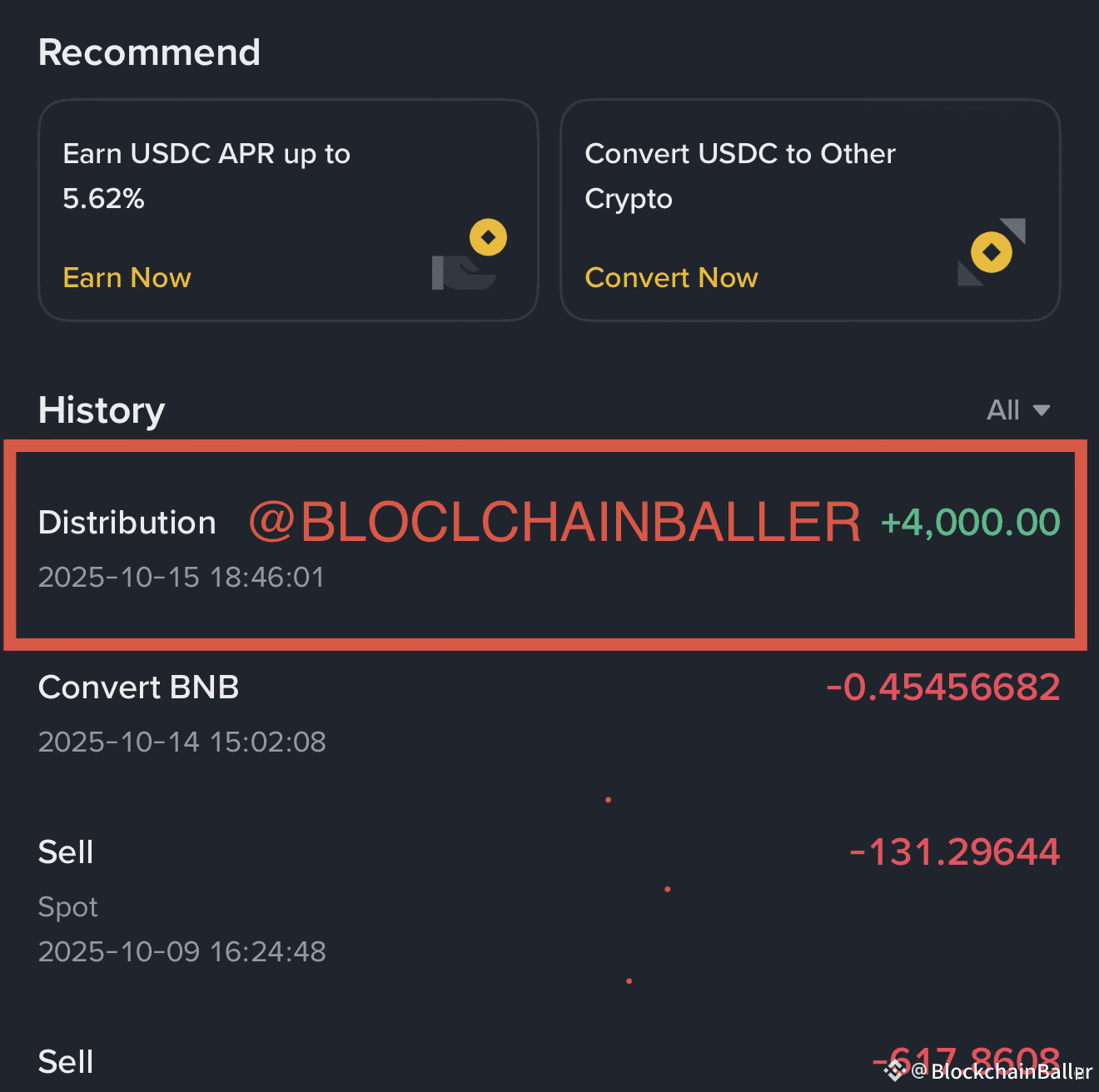Image resolution: width=1099 pixels, height=1092 pixels.
Task: Open the last Sell entry at bottom
Action: [67, 1062]
